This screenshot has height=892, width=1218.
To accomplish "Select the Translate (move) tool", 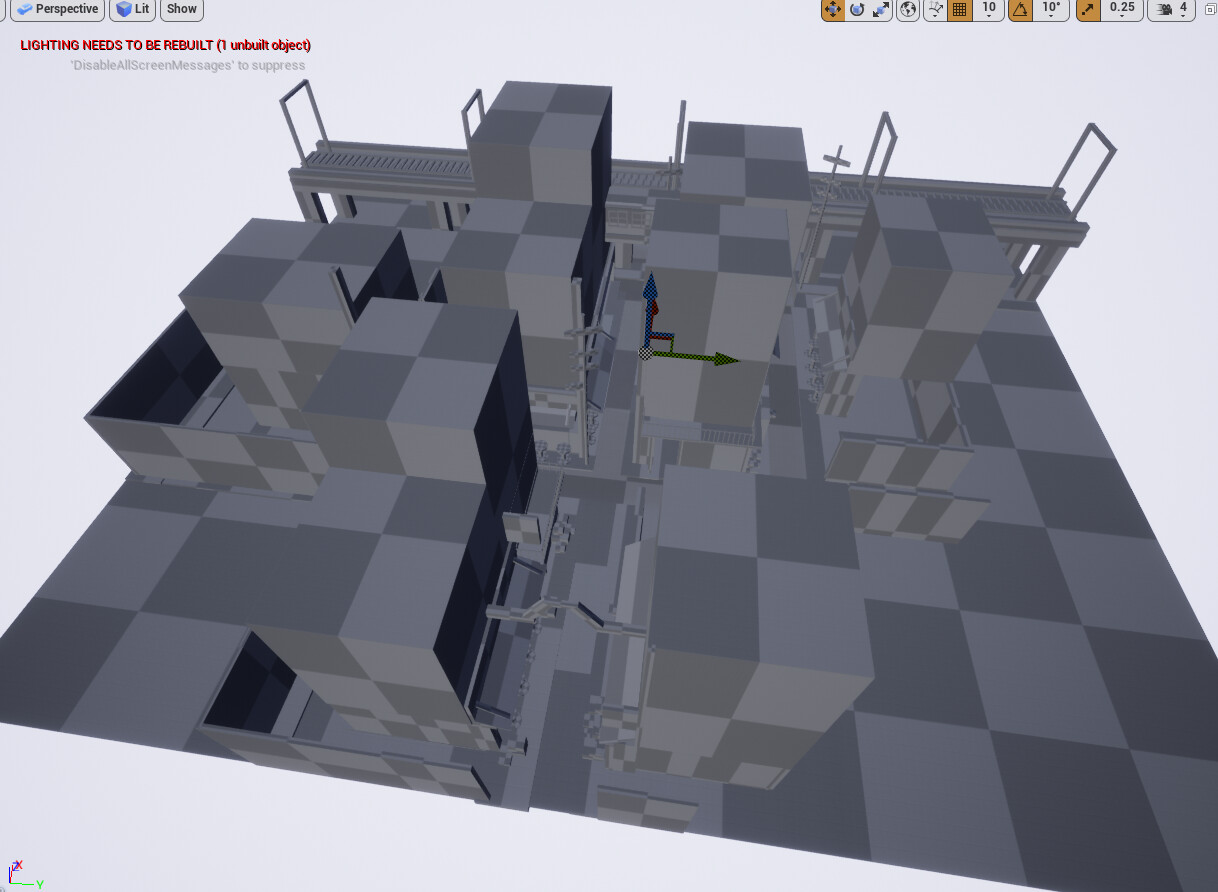I will 831,10.
